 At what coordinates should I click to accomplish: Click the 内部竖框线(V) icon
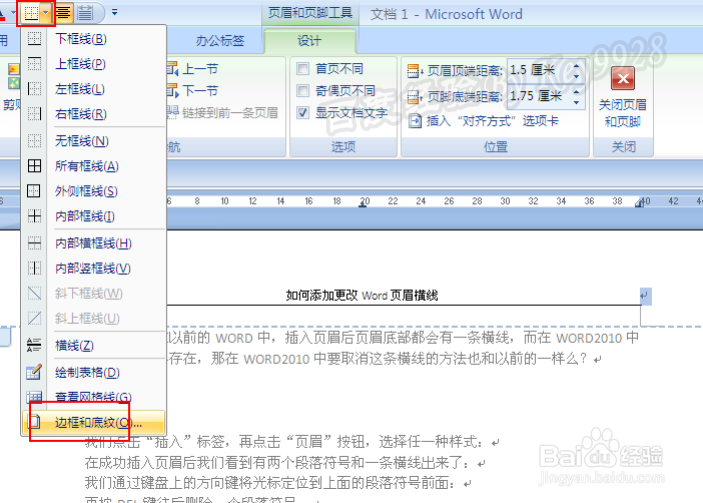pos(34,268)
